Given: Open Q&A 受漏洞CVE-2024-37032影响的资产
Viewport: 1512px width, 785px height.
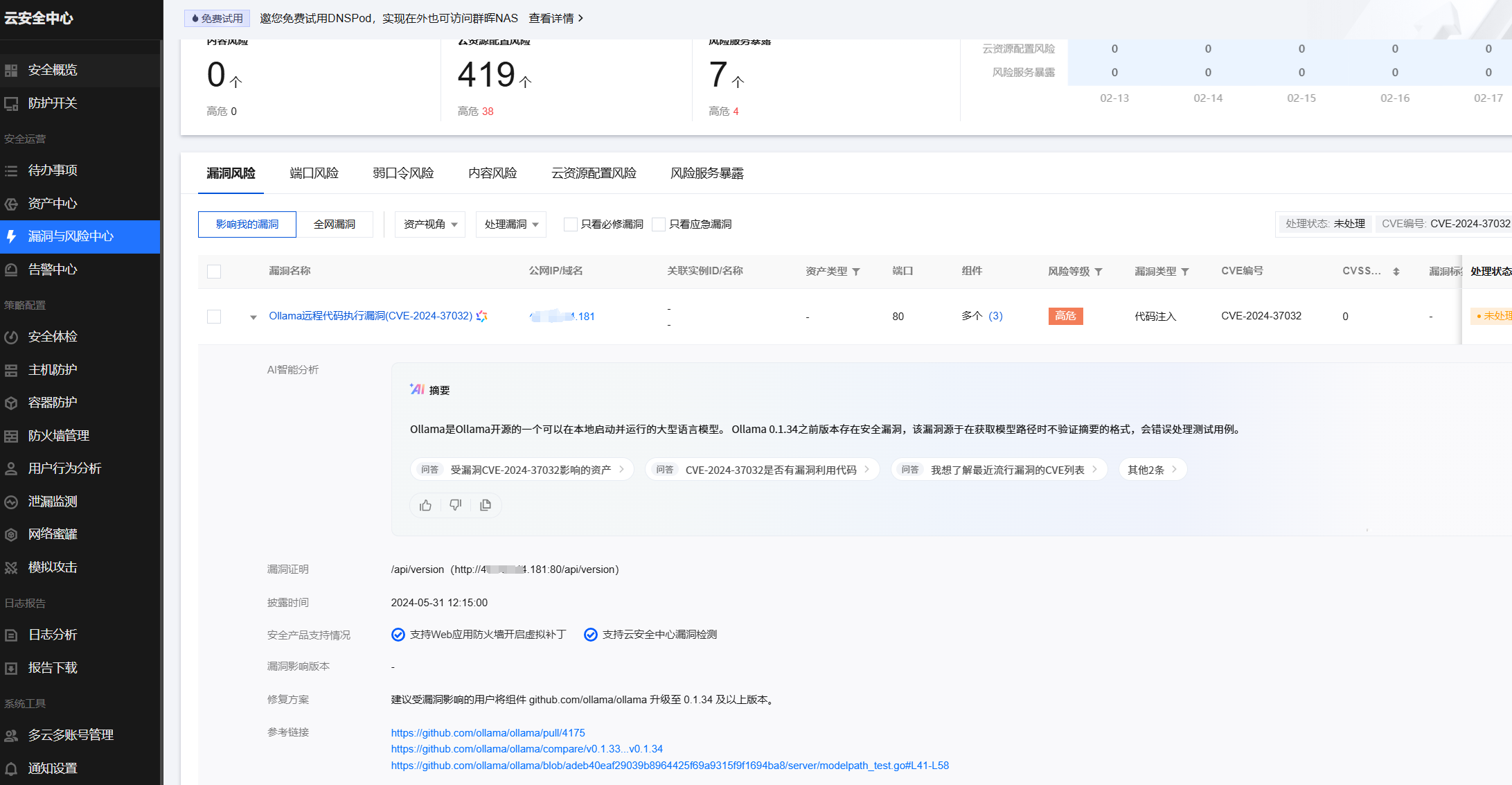Looking at the screenshot, I should tap(522, 470).
